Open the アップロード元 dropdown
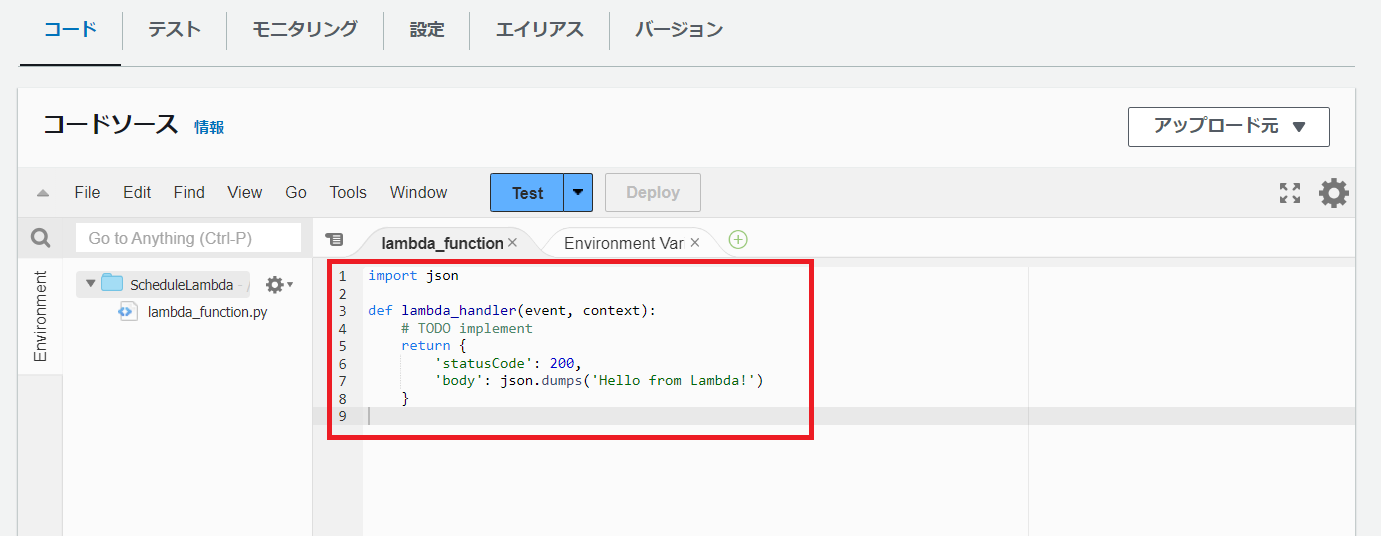The image size is (1381, 536). tap(1228, 127)
